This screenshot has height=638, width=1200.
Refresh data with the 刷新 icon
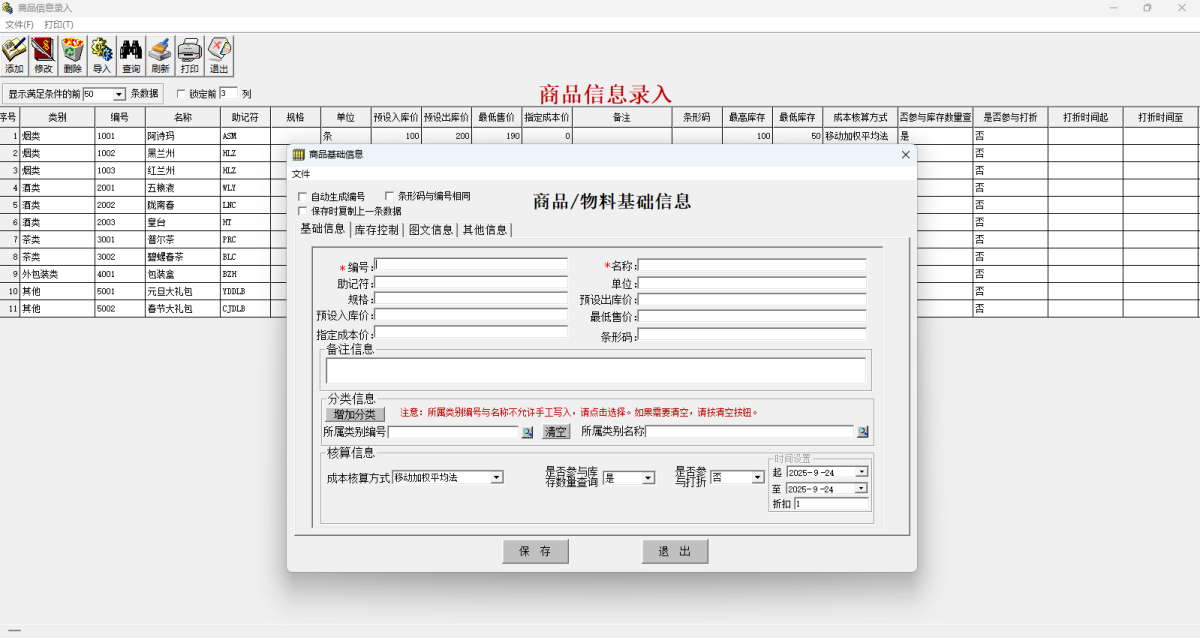coord(159,55)
